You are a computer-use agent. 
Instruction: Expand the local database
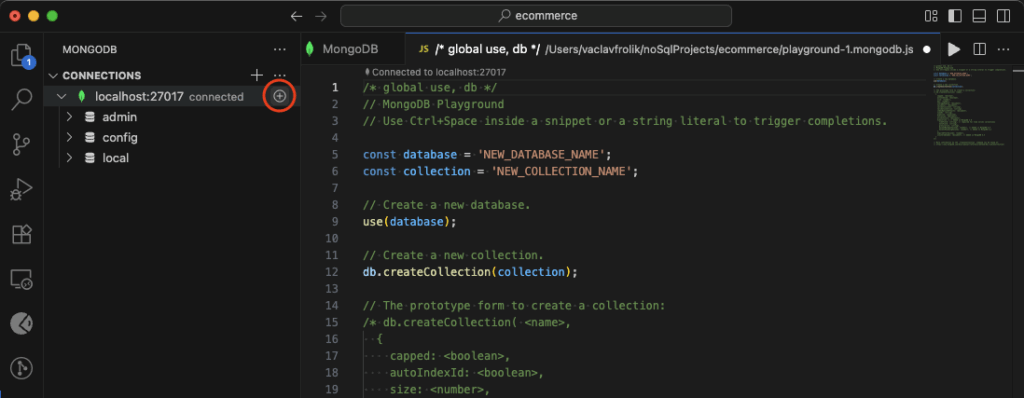pos(70,158)
